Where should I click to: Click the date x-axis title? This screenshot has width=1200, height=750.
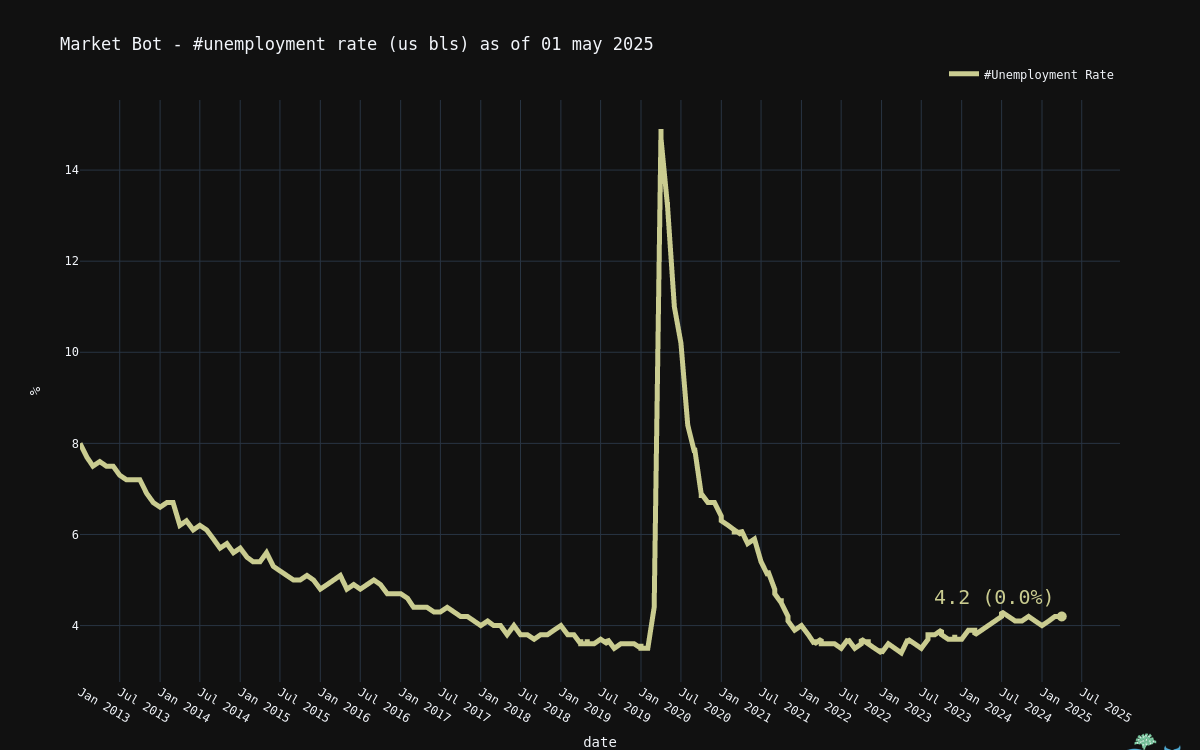[600, 742]
